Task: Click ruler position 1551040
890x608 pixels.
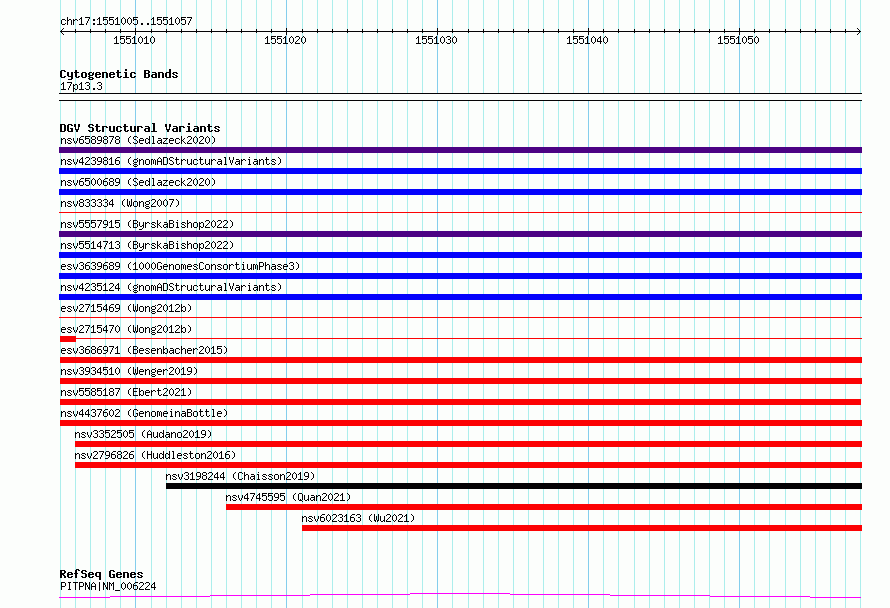Action: (x=587, y=40)
